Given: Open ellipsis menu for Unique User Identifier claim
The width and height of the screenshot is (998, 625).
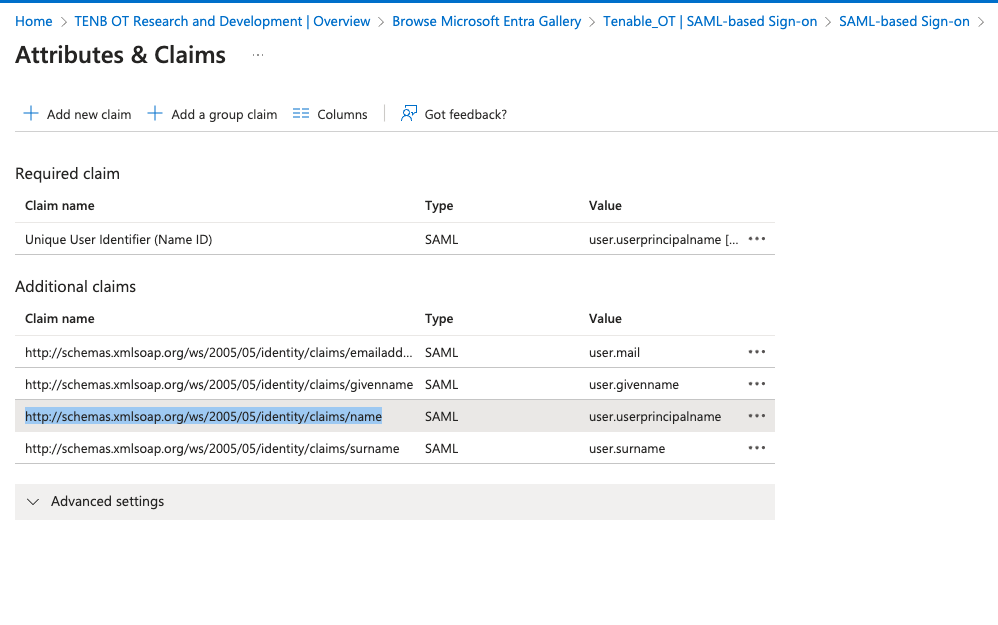Looking at the screenshot, I should tap(757, 239).
